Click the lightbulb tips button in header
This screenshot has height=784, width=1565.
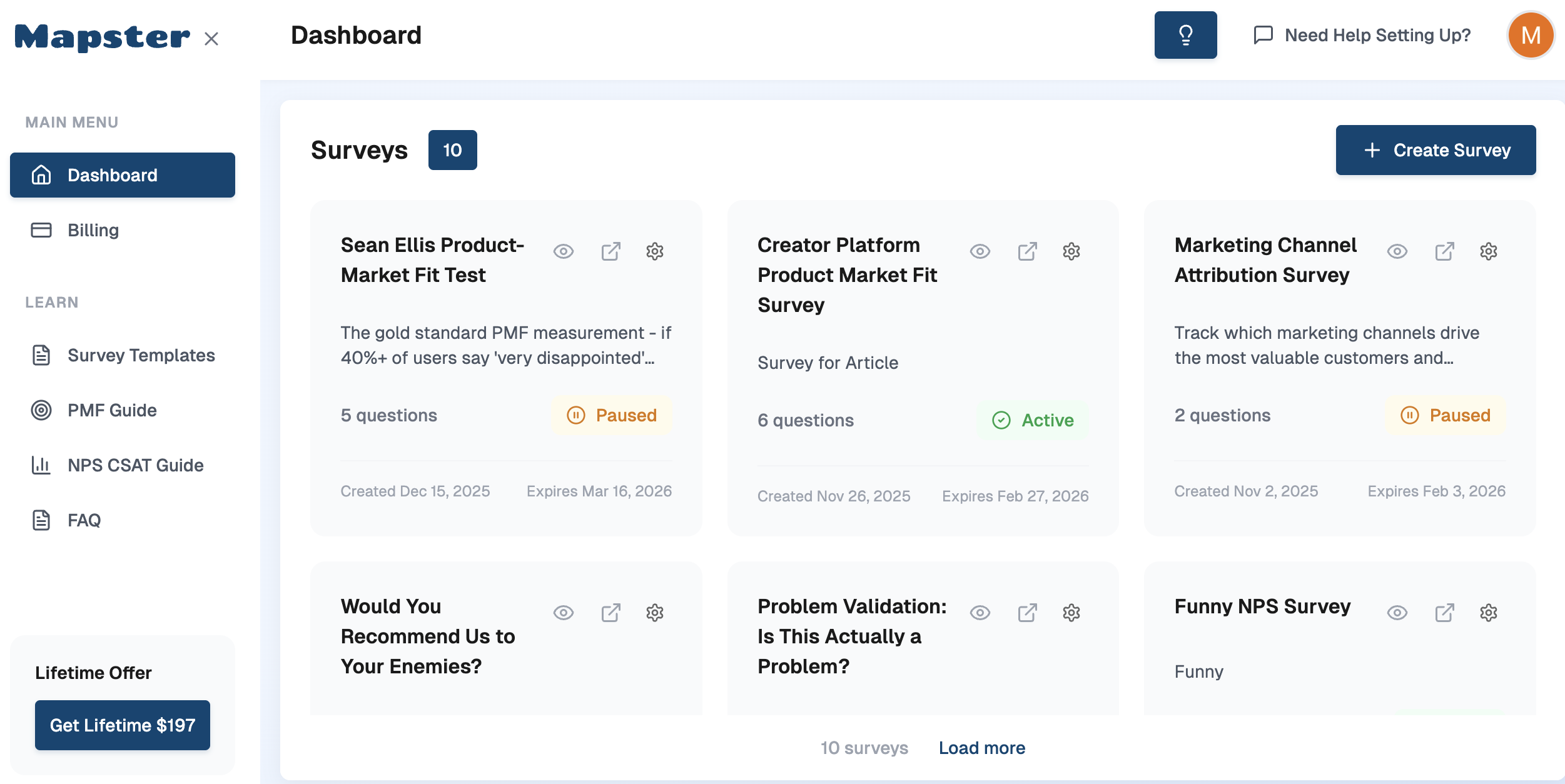click(x=1185, y=35)
